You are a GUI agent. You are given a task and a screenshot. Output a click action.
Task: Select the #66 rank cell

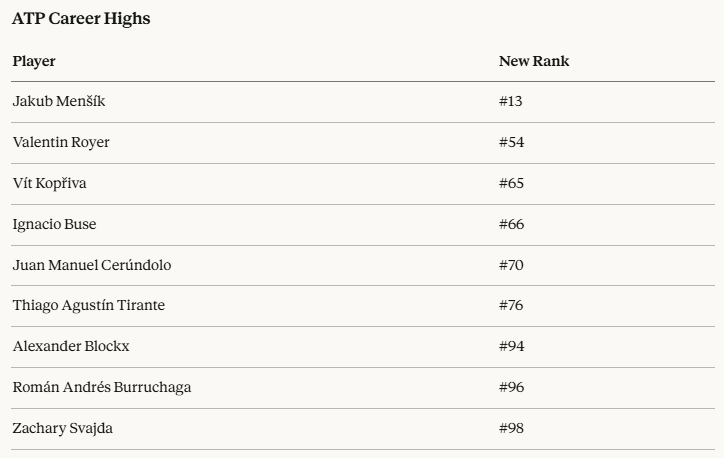512,224
